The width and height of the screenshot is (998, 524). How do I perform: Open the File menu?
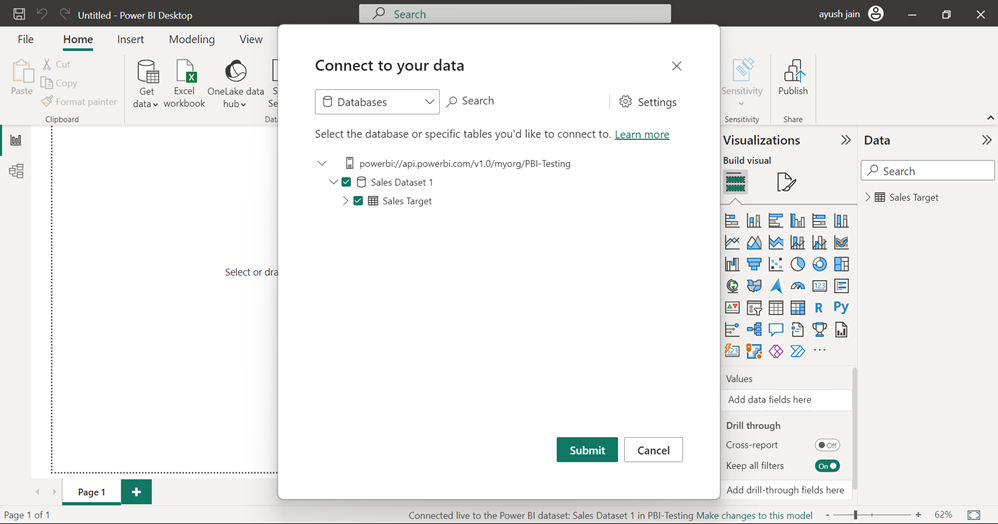25,39
